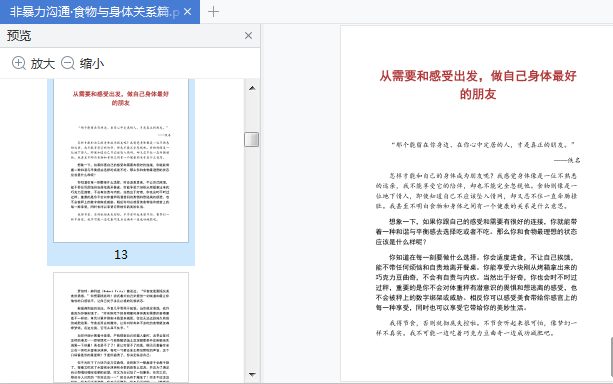
Task: Open the page 14 thumbnail below
Action: pos(121,328)
